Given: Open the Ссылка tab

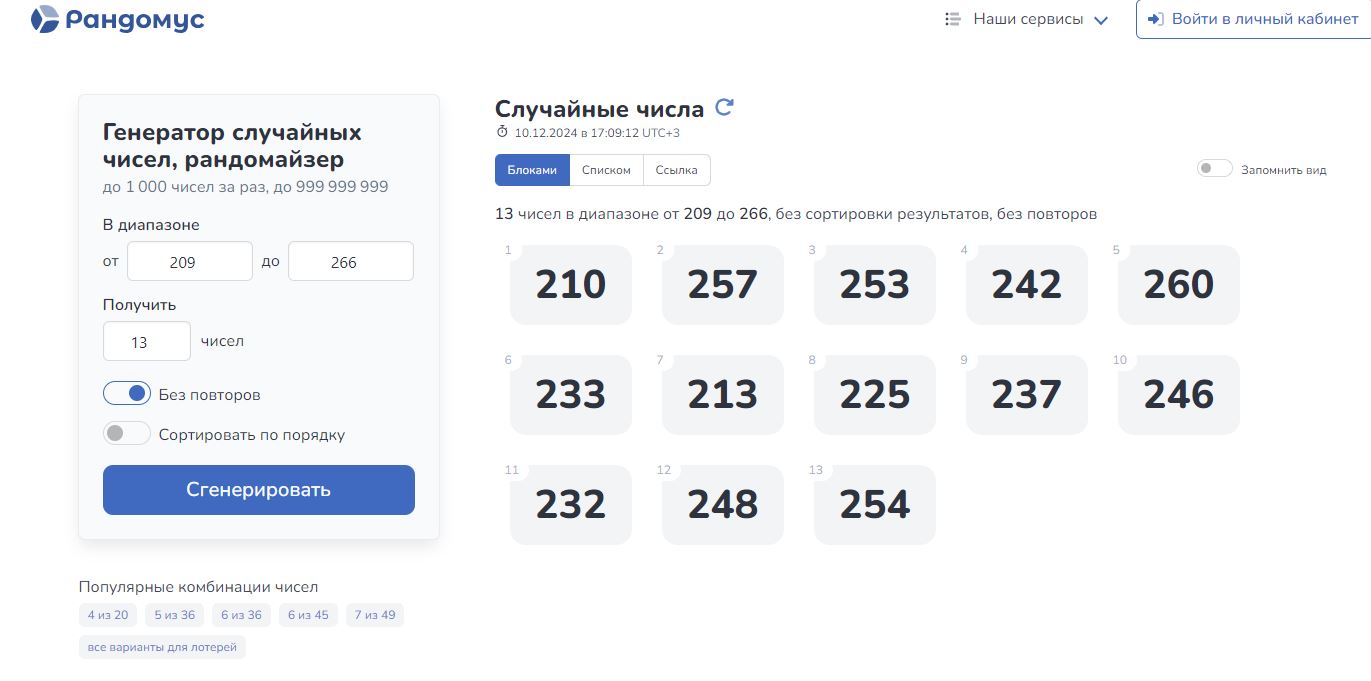Looking at the screenshot, I should click(x=676, y=170).
